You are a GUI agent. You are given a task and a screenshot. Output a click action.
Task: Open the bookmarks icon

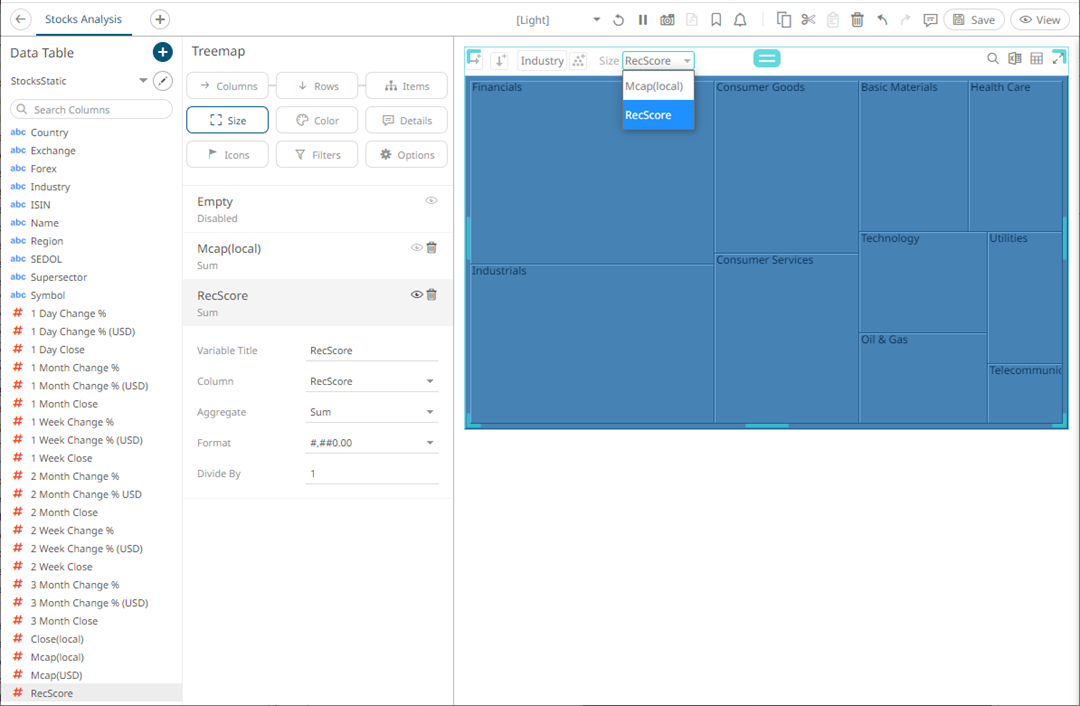click(x=716, y=20)
